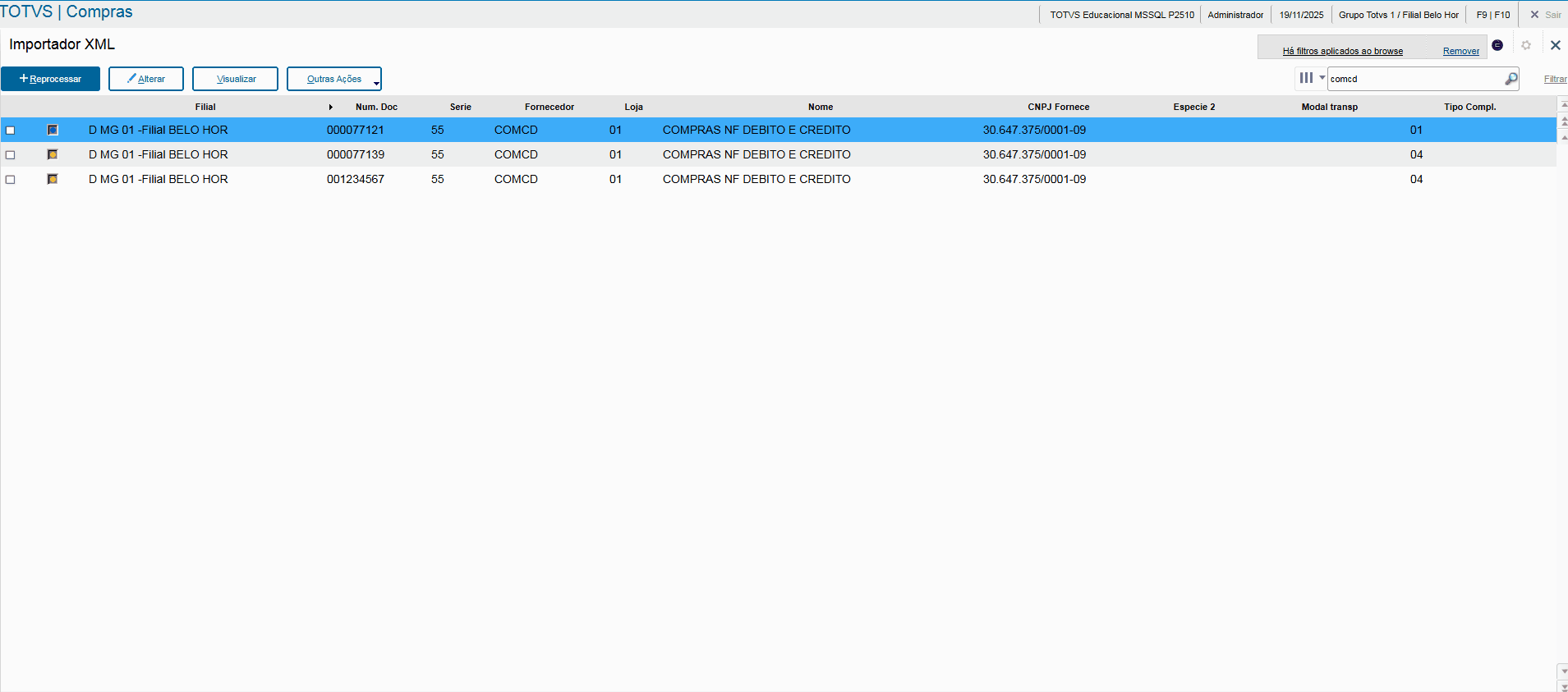Tick the checkbox for document 000077139
Screen dimensions: 1568x692
(x=10, y=155)
